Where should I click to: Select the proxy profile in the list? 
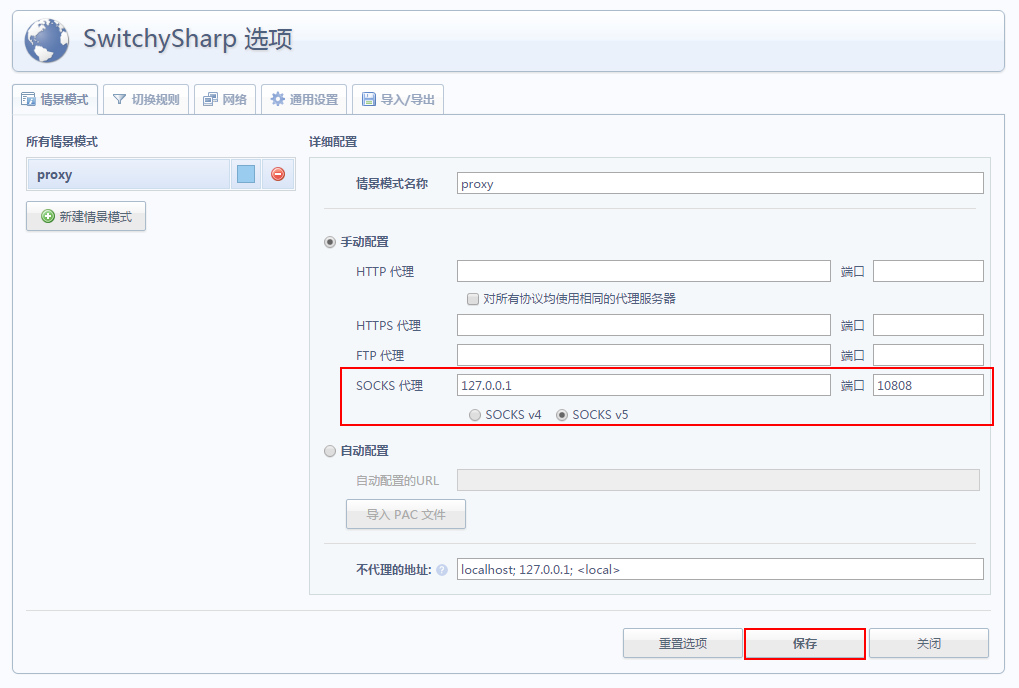(128, 174)
